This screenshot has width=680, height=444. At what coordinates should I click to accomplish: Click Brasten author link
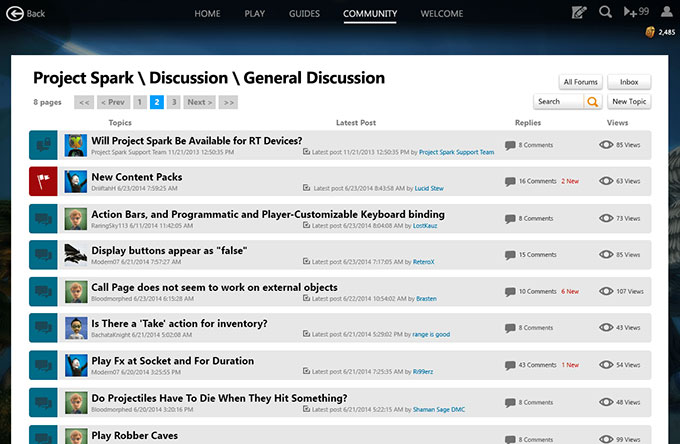click(426, 299)
